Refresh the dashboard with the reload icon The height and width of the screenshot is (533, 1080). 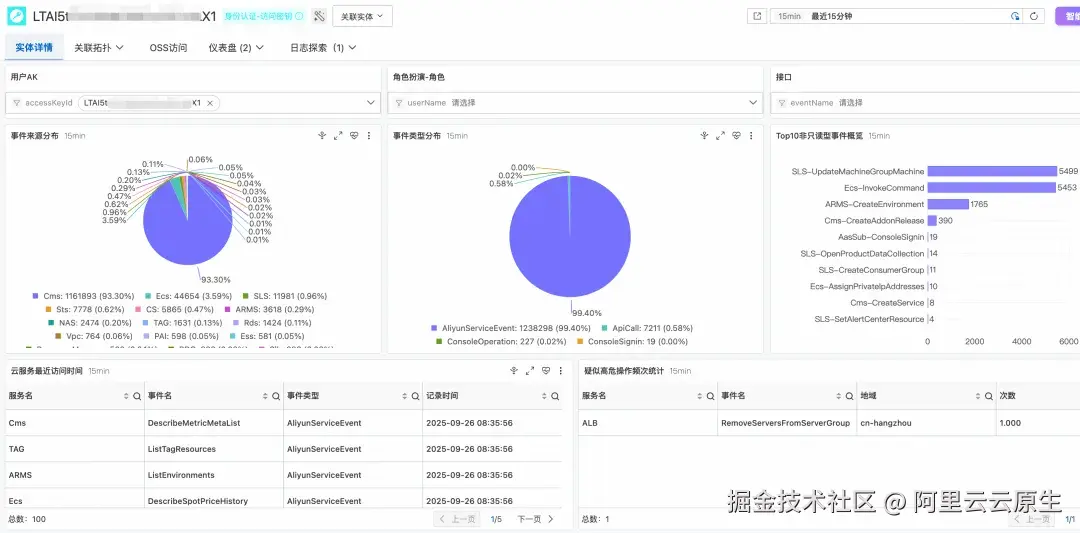click(1033, 17)
